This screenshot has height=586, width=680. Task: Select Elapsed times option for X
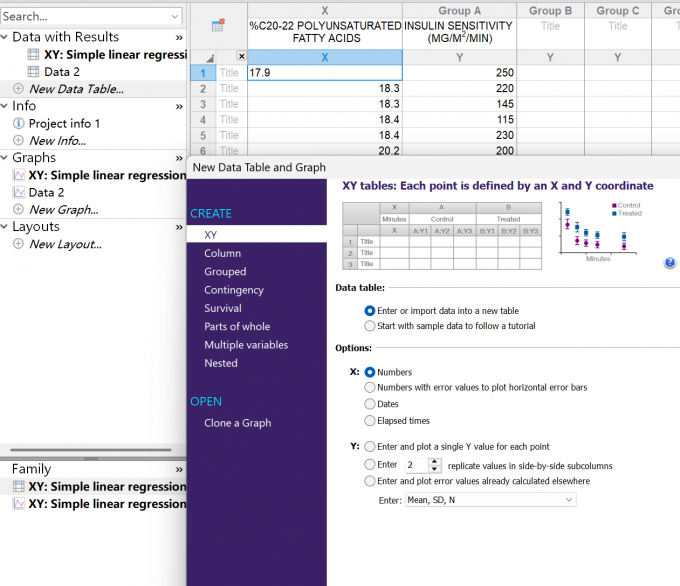369,421
